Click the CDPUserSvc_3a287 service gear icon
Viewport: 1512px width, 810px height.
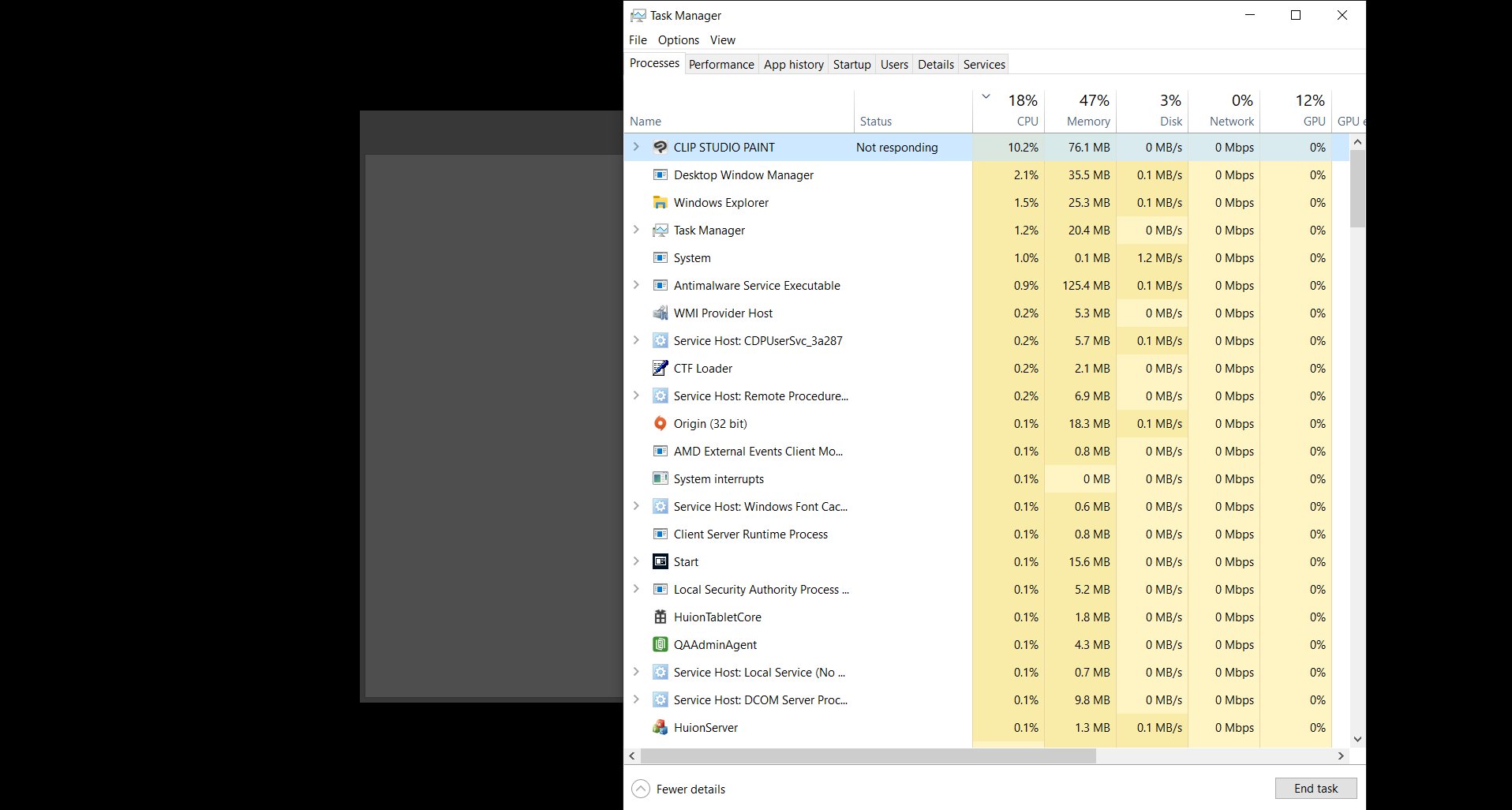click(x=661, y=340)
